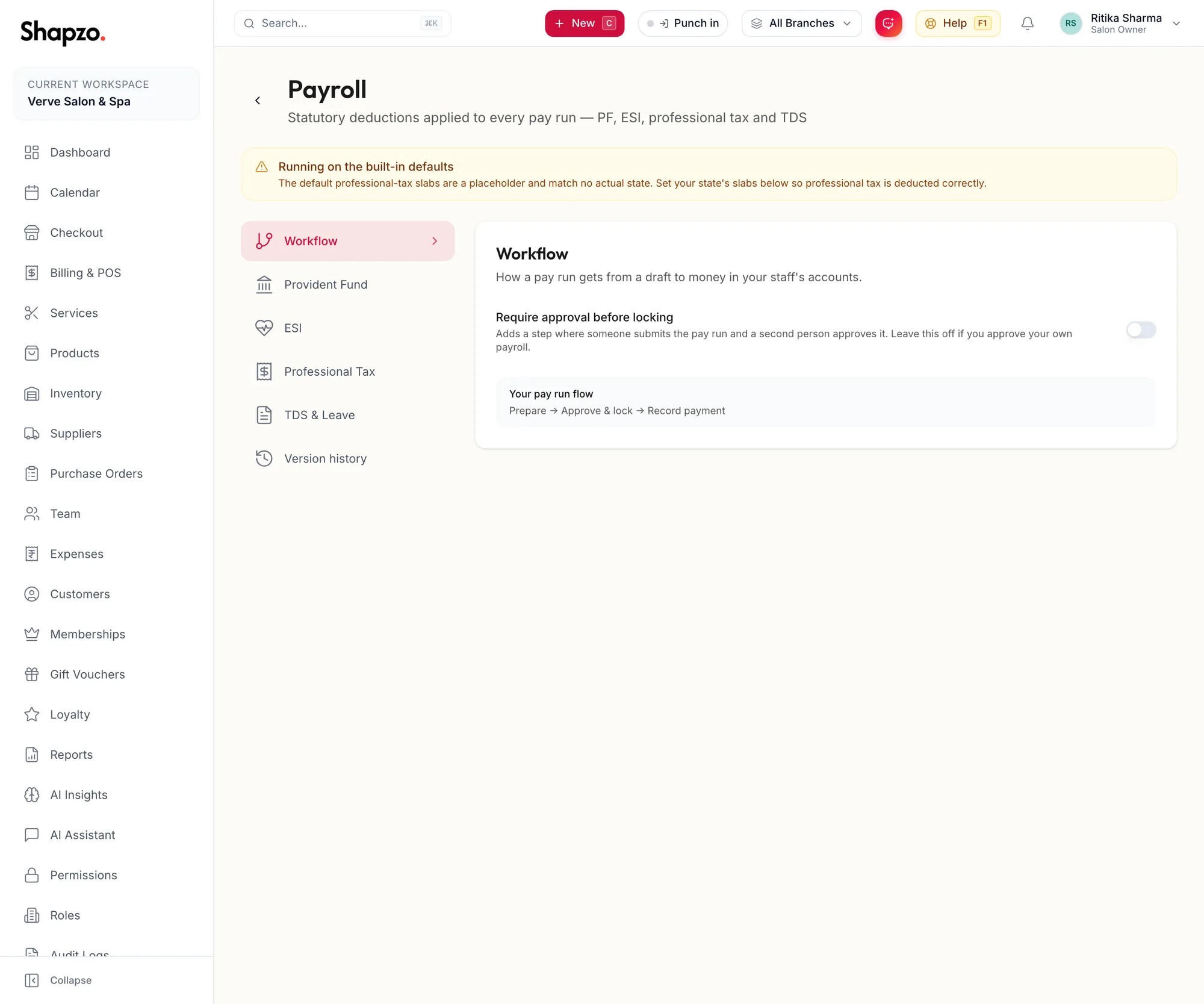Screen dimensions: 1204x1004
Task: Select the Services scissors icon
Action: pos(32,313)
